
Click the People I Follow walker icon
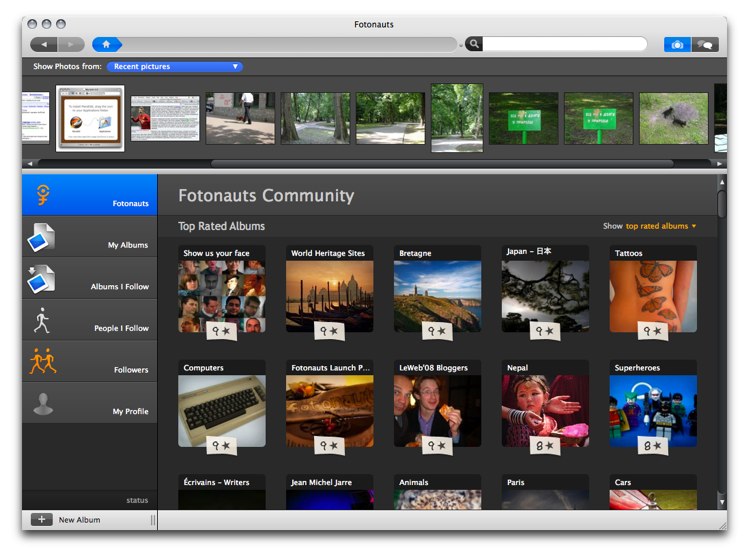point(42,320)
